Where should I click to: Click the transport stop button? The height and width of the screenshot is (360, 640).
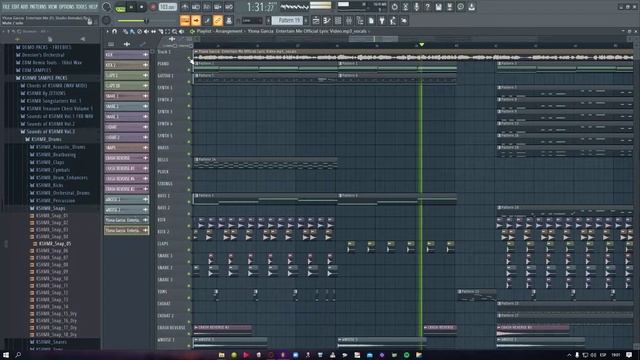(141, 7)
